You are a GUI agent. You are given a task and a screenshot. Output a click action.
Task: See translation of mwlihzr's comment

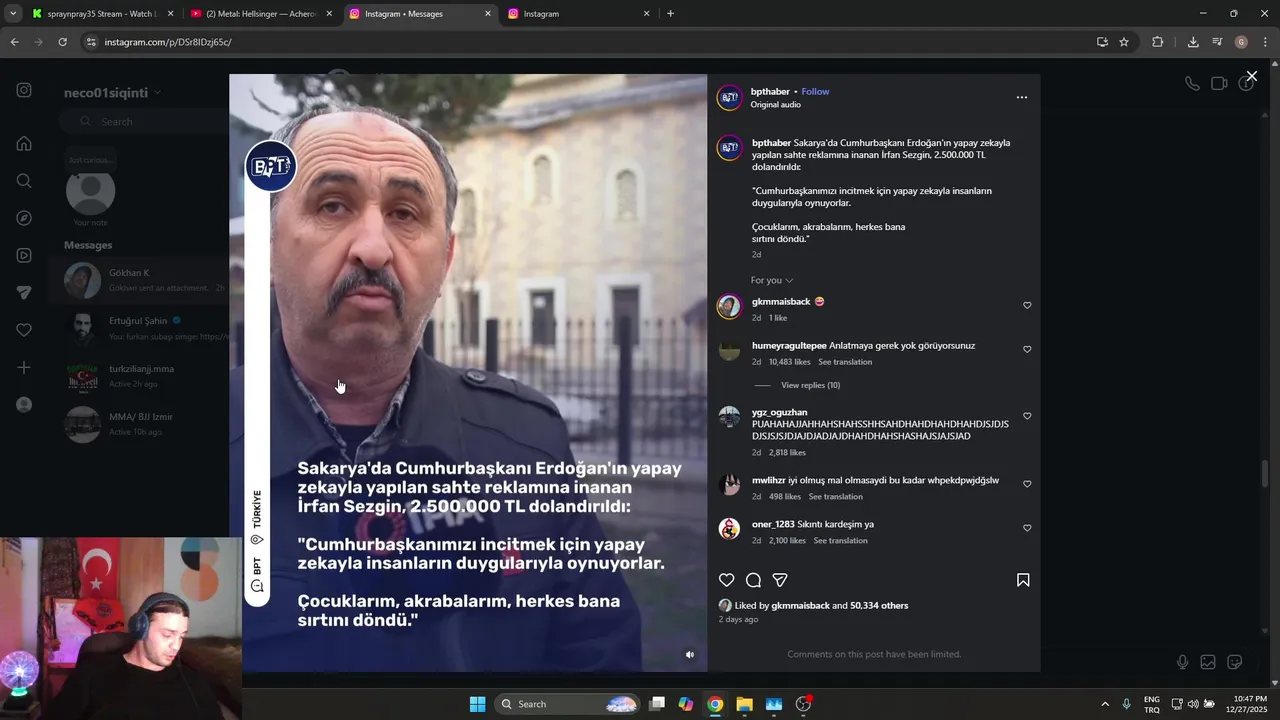coord(835,497)
